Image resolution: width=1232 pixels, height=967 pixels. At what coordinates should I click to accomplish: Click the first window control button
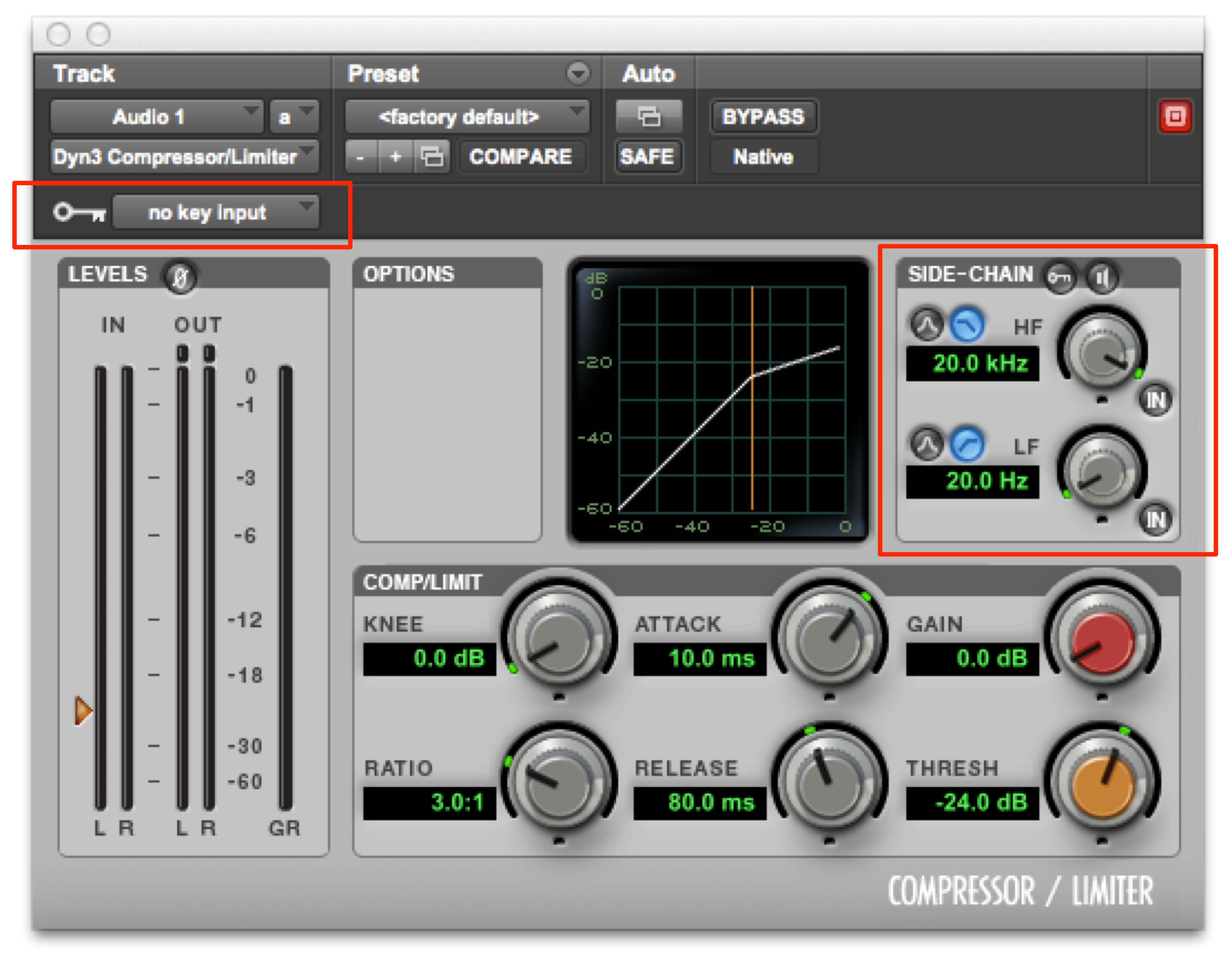click(59, 34)
